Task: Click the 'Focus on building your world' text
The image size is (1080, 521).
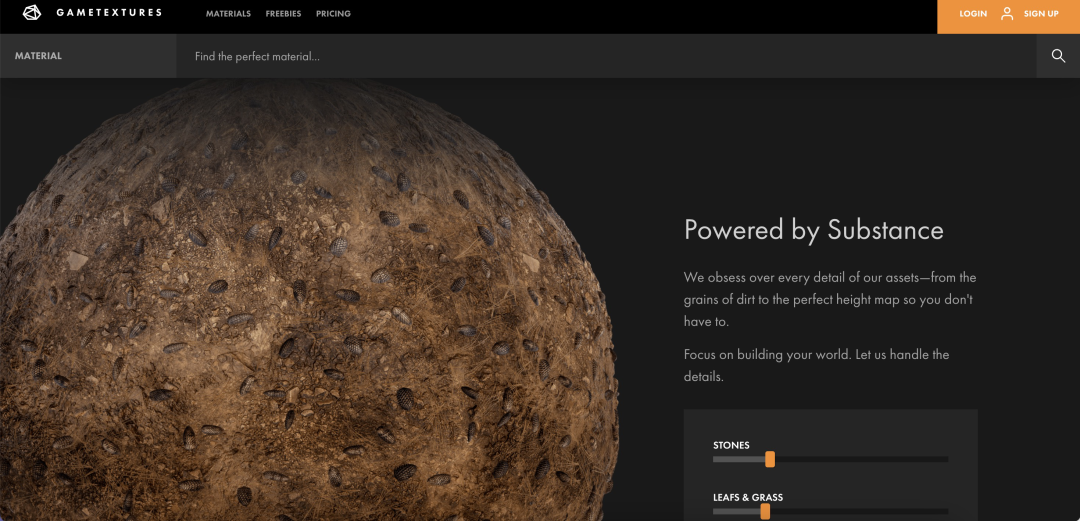Action: click(816, 366)
